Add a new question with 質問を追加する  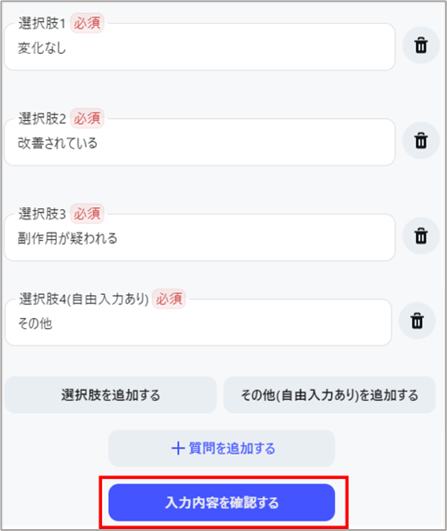point(222,449)
